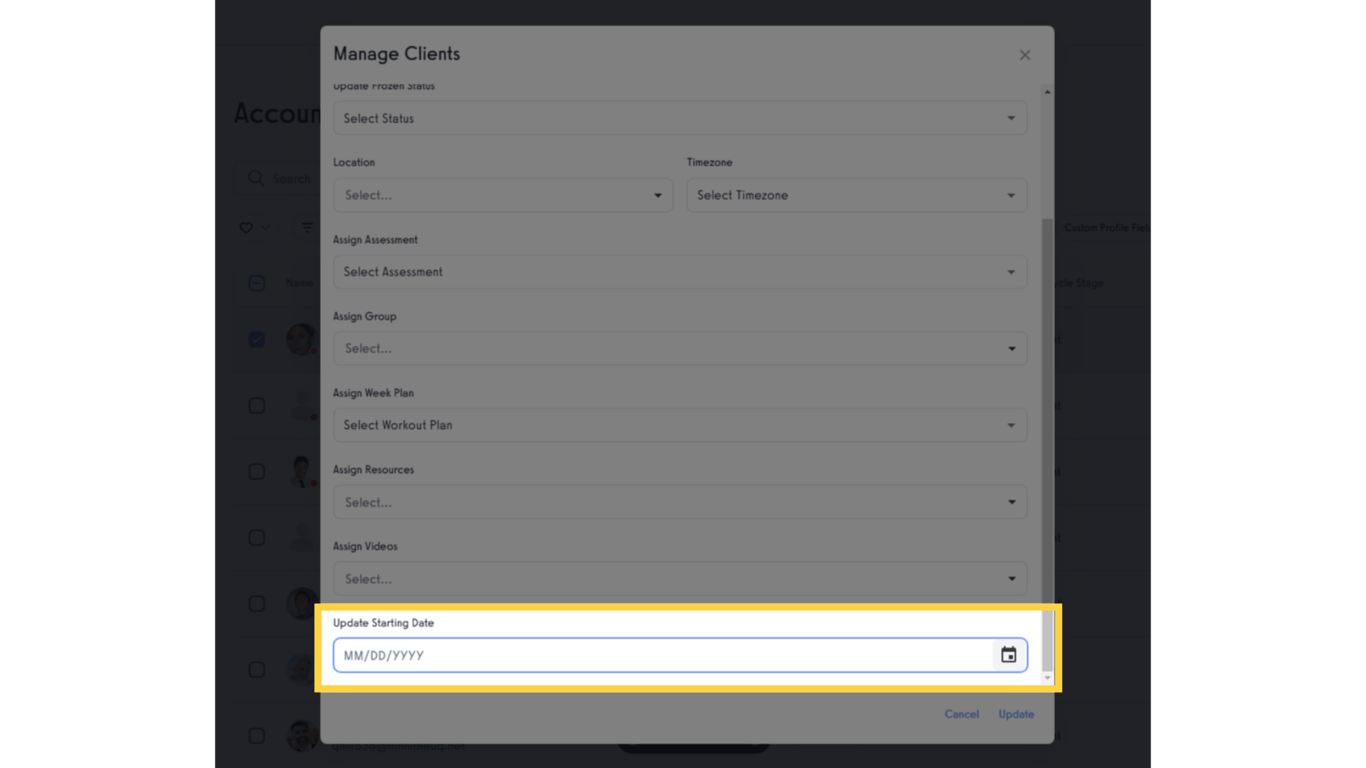Close the Manage Clients dialog
Screen dimensions: 1366x768
click(1024, 55)
